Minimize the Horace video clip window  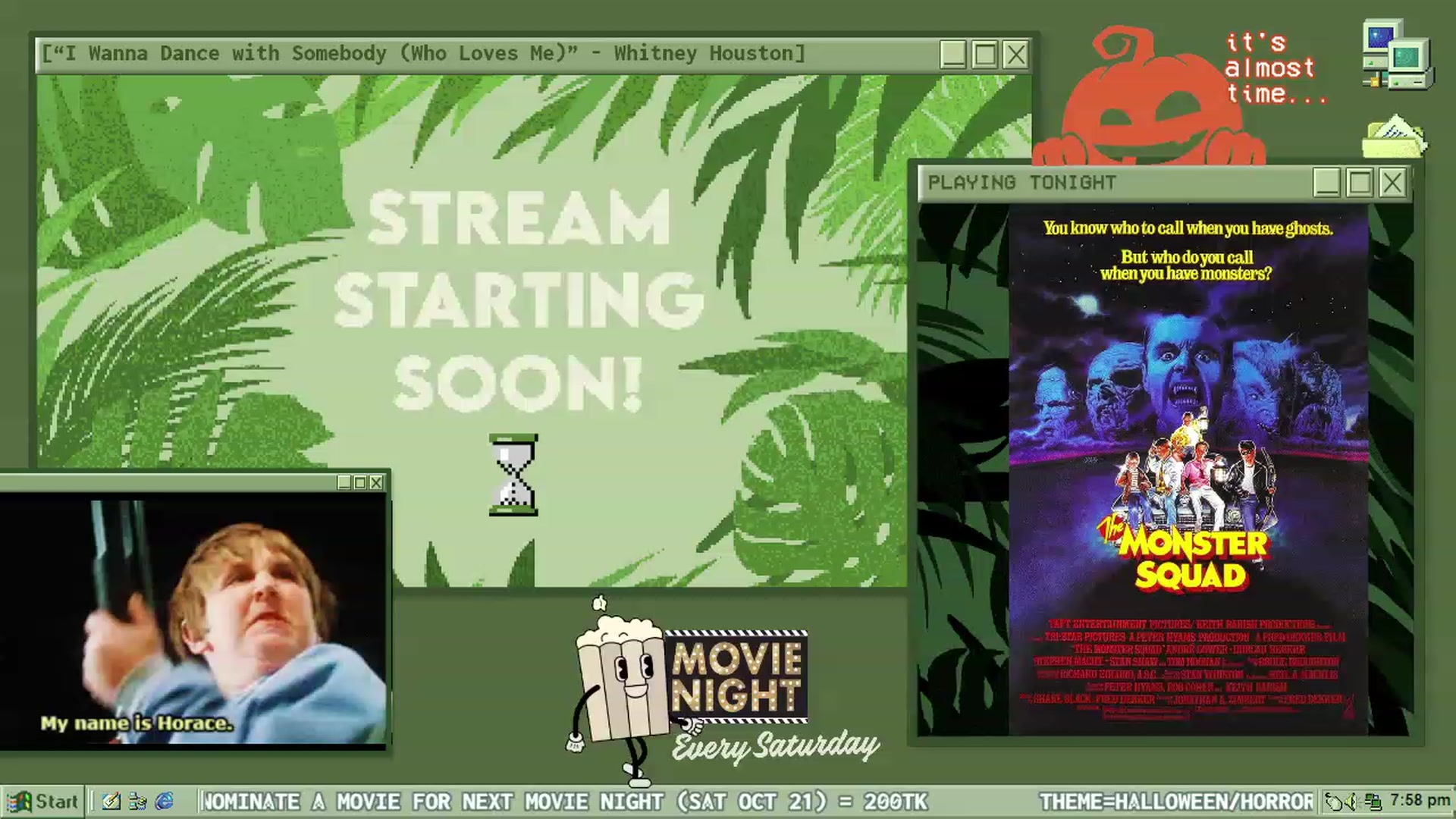[x=344, y=482]
